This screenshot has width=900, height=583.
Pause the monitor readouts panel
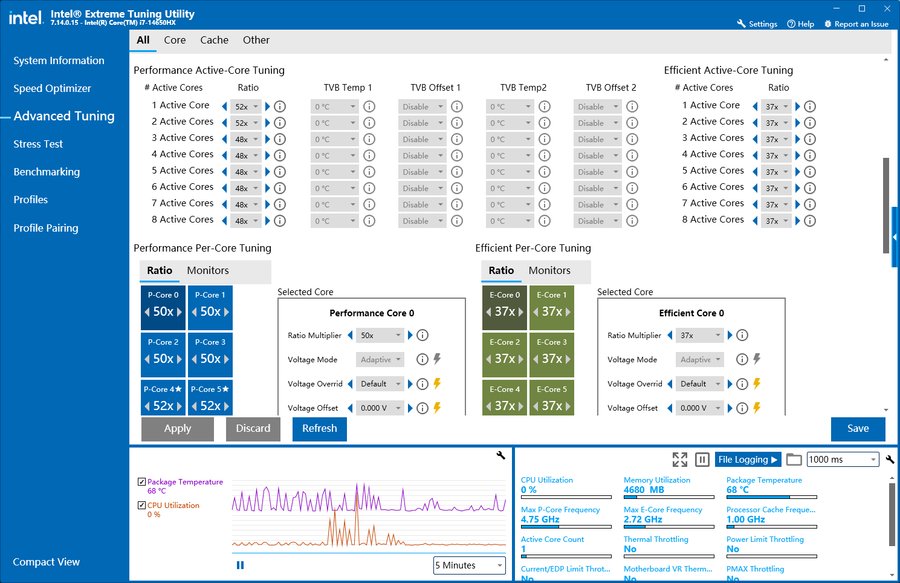coord(702,459)
